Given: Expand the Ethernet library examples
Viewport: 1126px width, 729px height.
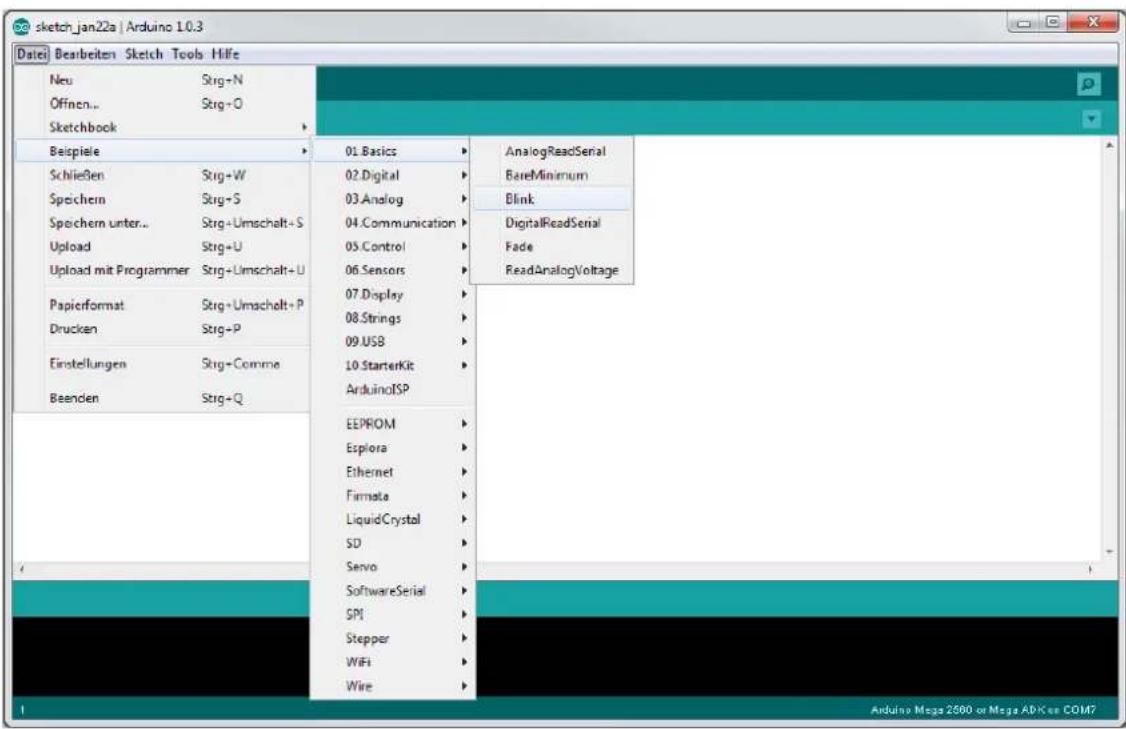Looking at the screenshot, I should click(x=393, y=472).
